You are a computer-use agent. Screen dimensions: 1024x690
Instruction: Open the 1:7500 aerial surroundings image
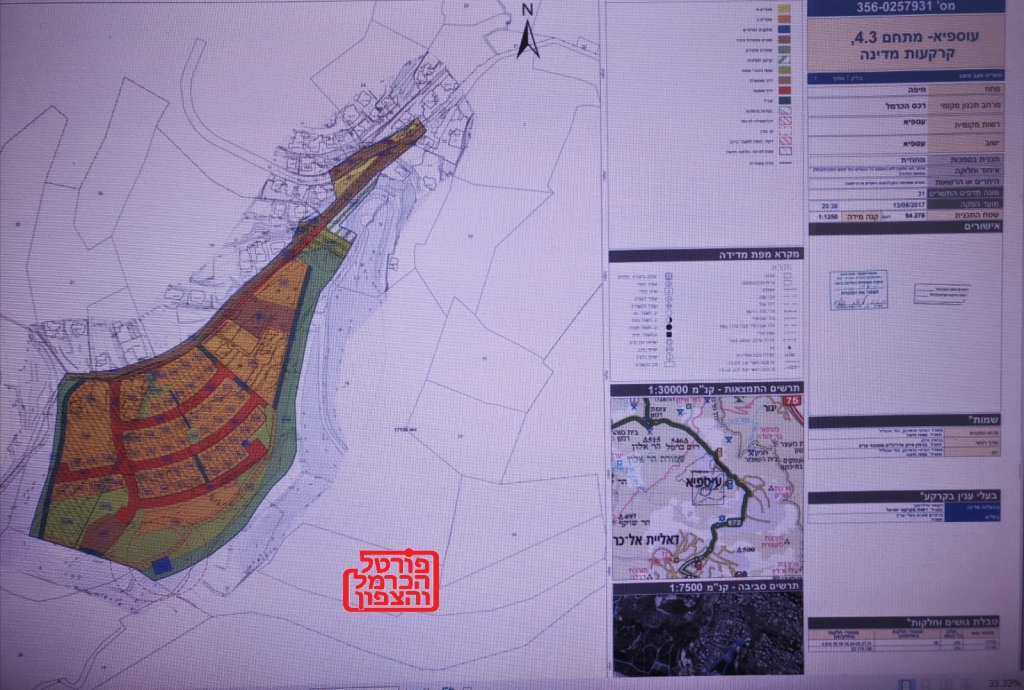pos(707,635)
